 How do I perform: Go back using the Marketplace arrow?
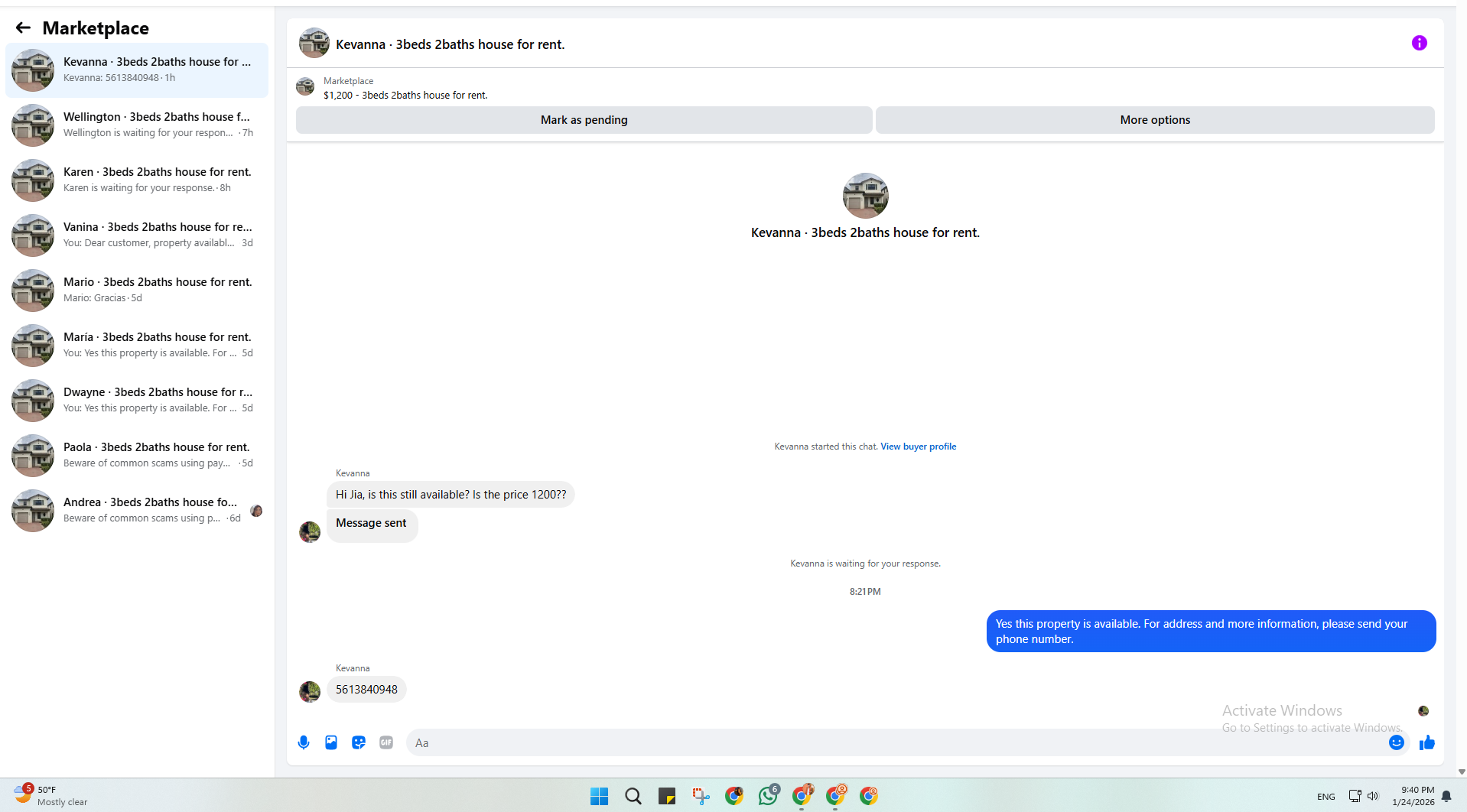23,28
